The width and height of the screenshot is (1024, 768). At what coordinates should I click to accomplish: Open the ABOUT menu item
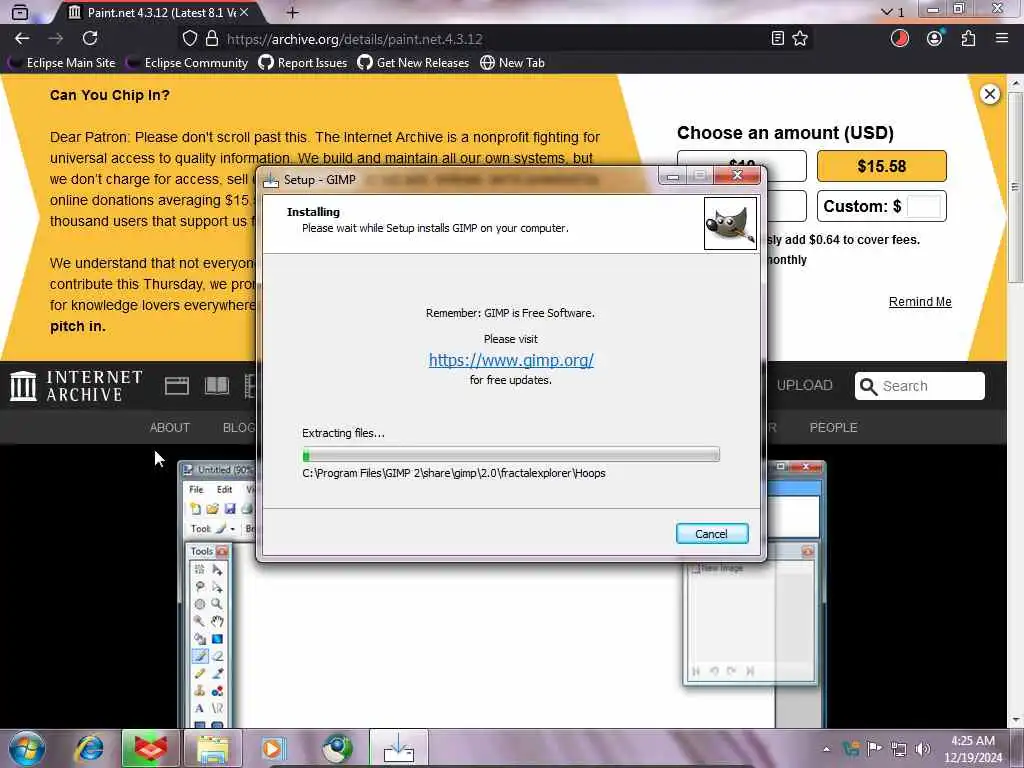(x=170, y=428)
